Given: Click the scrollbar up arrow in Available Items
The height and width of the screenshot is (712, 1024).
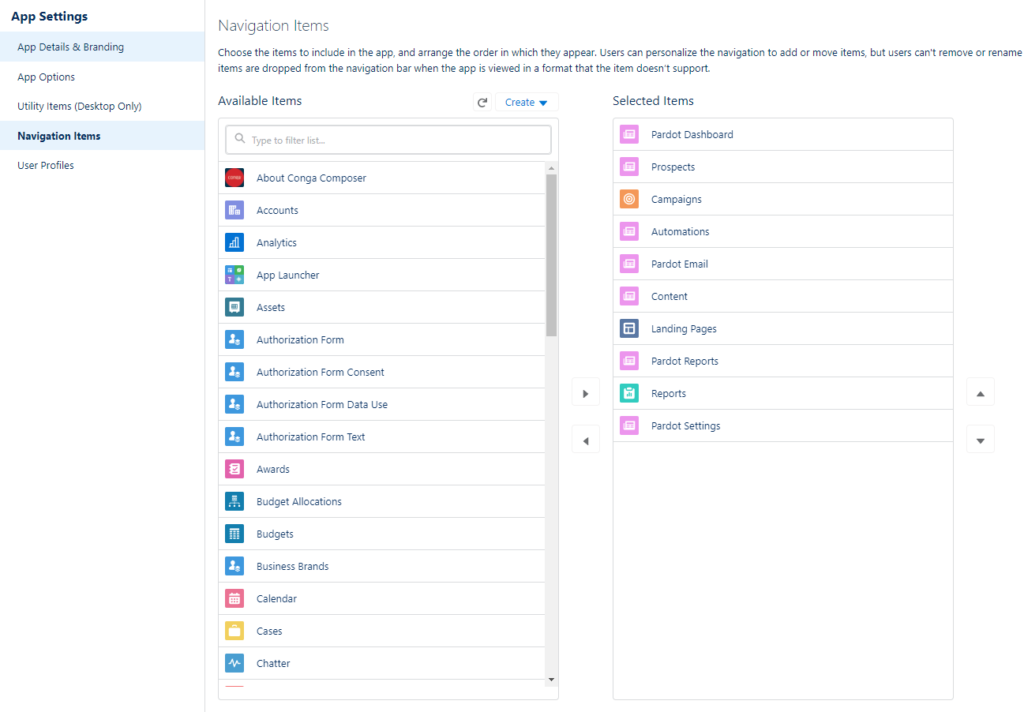Looking at the screenshot, I should (x=551, y=169).
